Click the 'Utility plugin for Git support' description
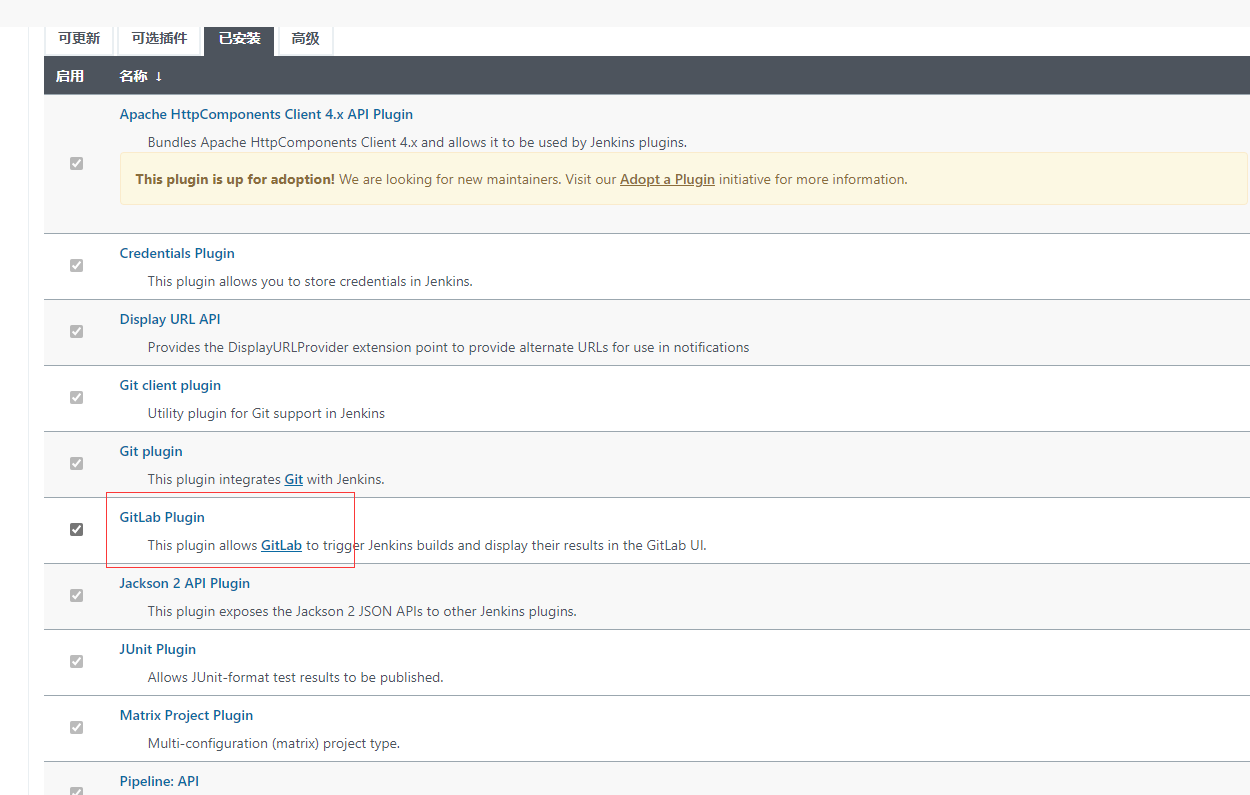This screenshot has height=795, width=1250. [x=266, y=413]
